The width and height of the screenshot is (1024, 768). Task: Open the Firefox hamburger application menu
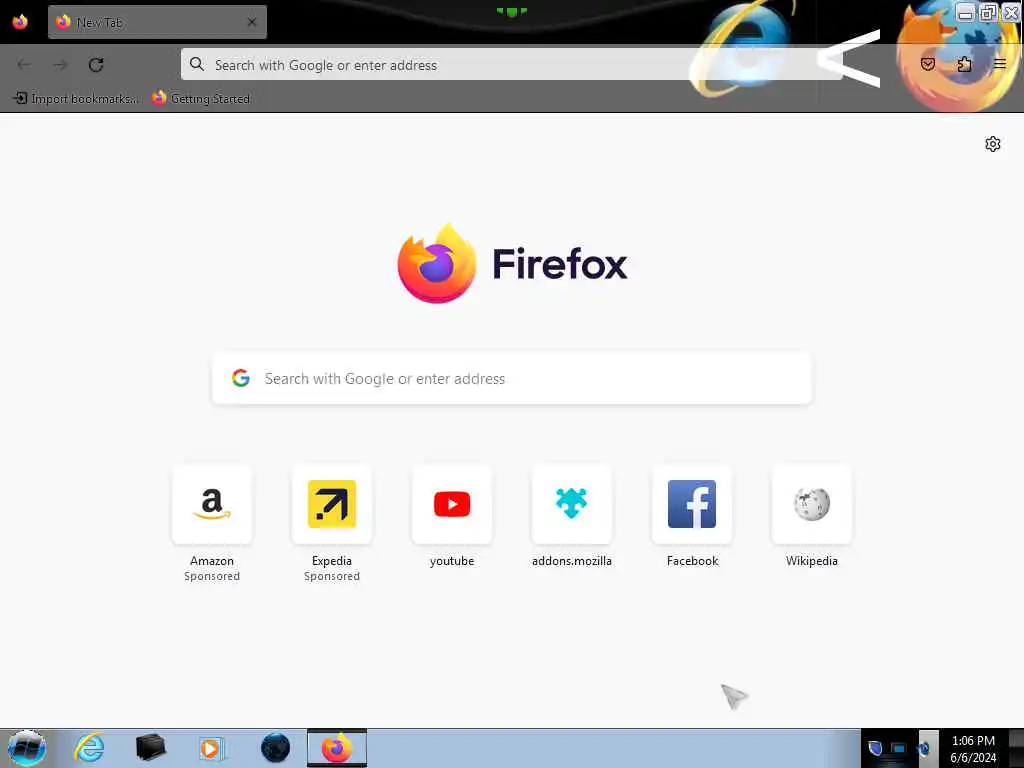pos(1000,64)
